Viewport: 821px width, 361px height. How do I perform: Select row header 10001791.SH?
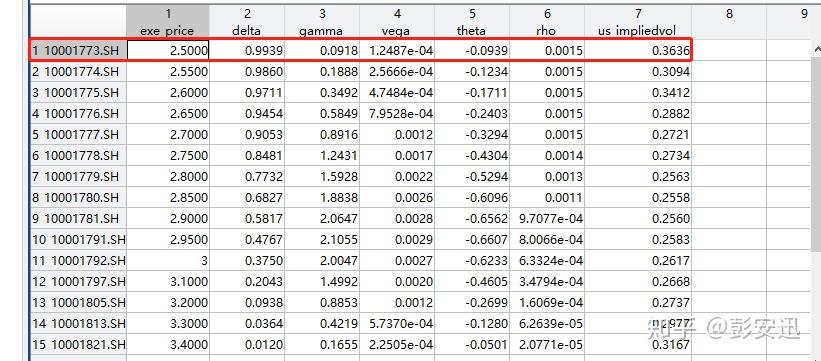coord(78,239)
